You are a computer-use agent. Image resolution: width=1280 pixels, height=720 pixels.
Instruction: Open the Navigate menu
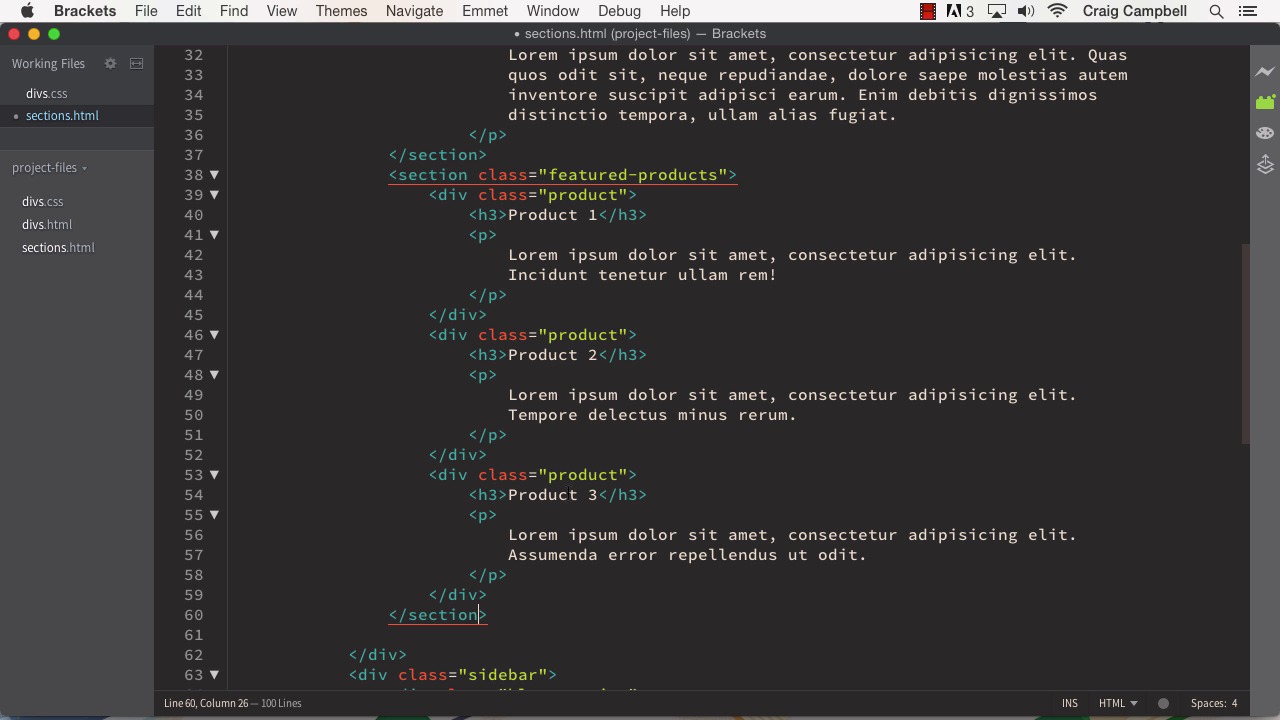tap(414, 11)
